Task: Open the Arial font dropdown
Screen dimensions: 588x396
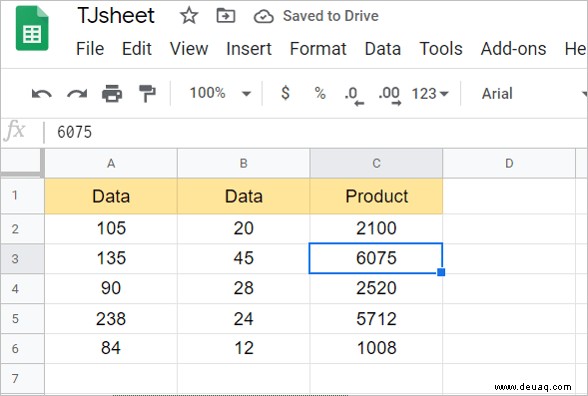Action: pos(533,93)
